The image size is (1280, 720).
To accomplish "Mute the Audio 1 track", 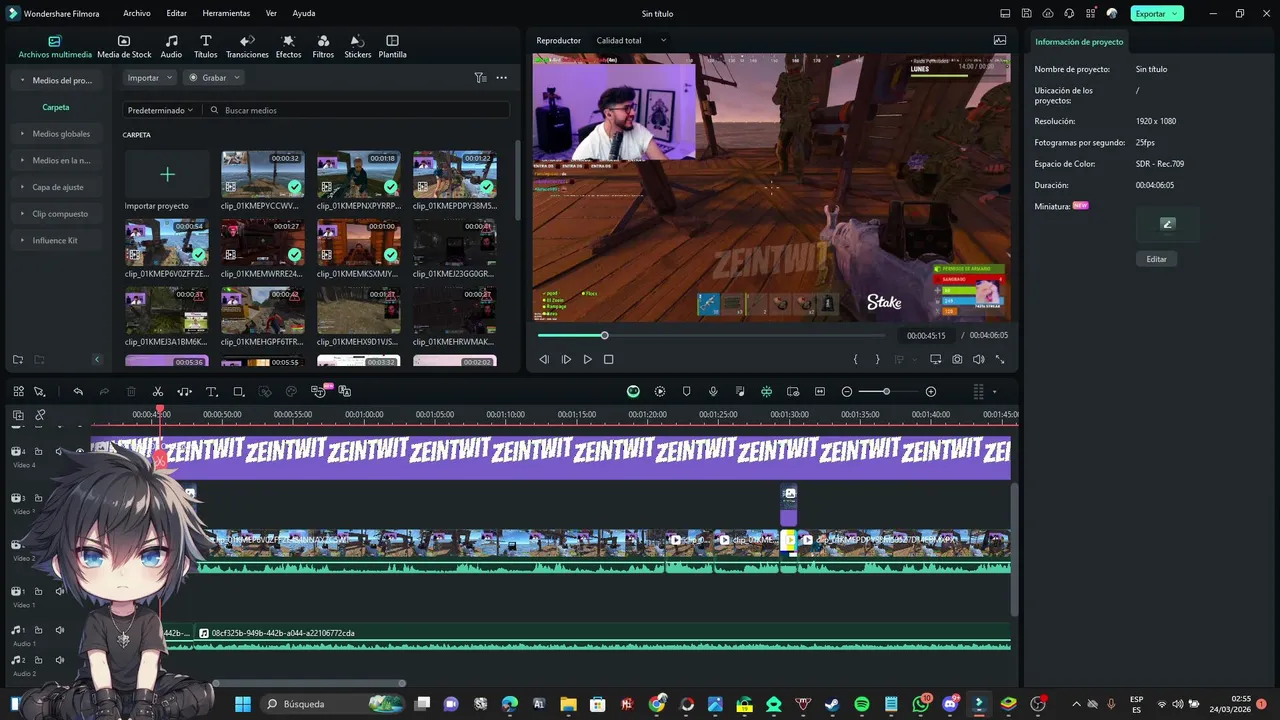I will click(x=60, y=630).
